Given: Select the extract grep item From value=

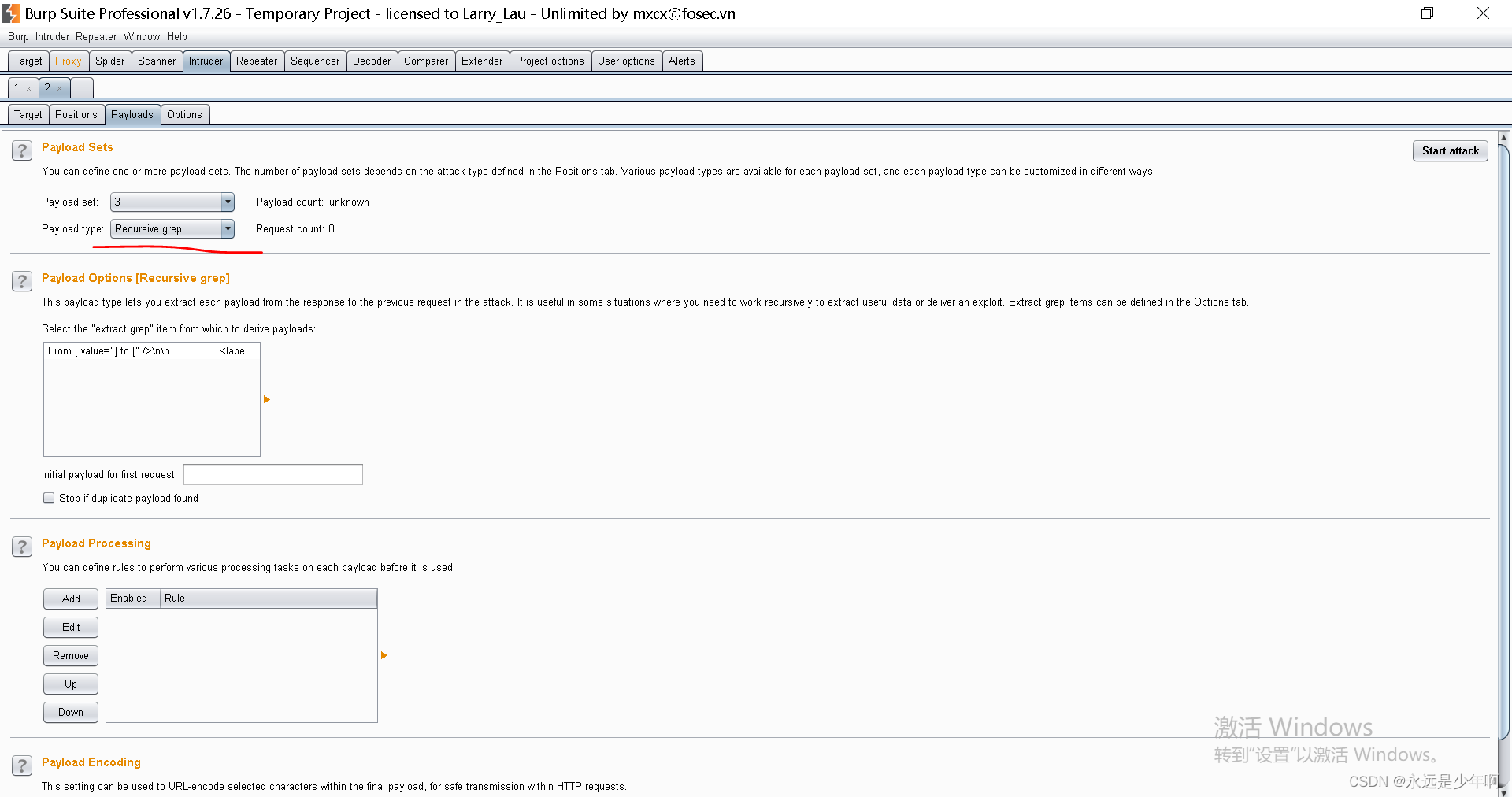Looking at the screenshot, I should coord(151,351).
